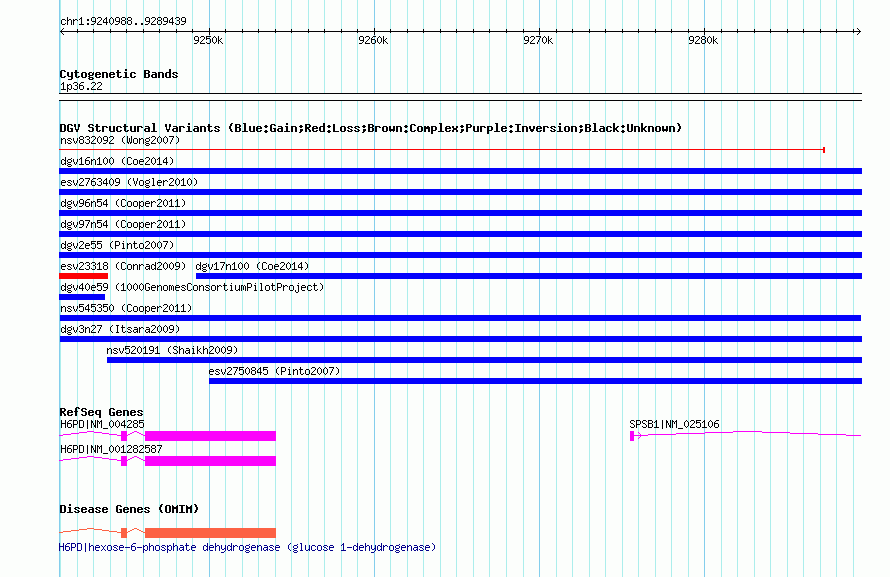Click the nsv545350 (Cooper2011) label
890x577 pixels.
pyautogui.click(x=126, y=308)
